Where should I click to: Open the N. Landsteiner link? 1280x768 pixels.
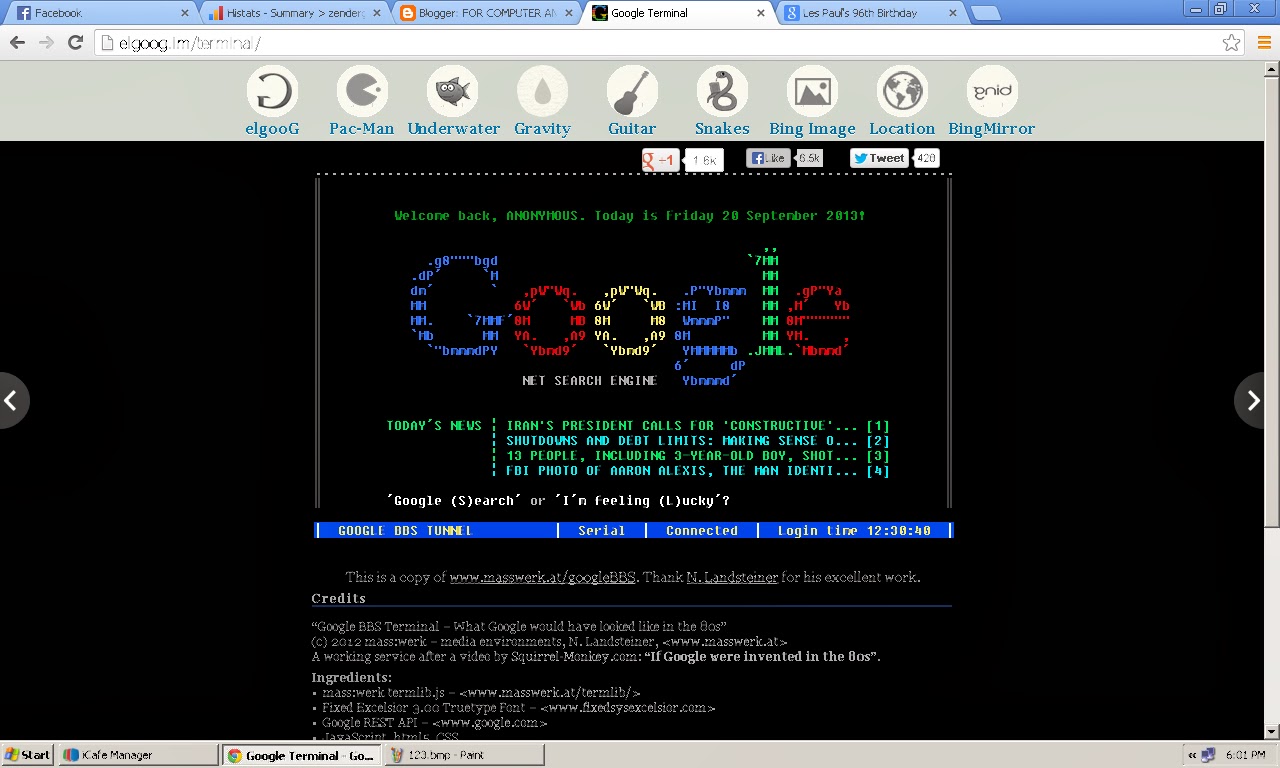click(x=733, y=577)
